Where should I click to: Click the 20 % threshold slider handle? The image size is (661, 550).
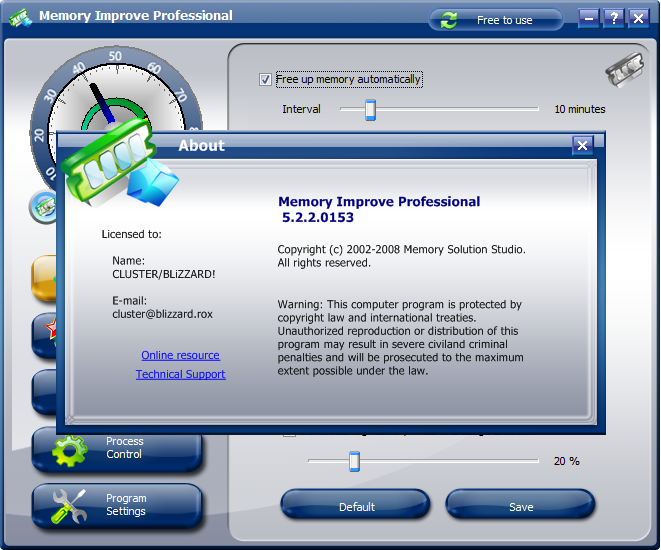coord(355,461)
